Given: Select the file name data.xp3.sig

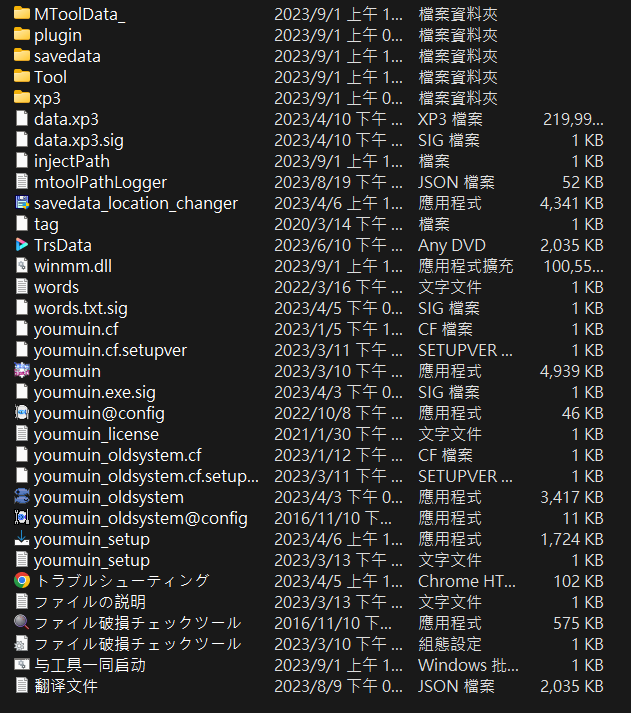Looking at the screenshot, I should click(79, 140).
